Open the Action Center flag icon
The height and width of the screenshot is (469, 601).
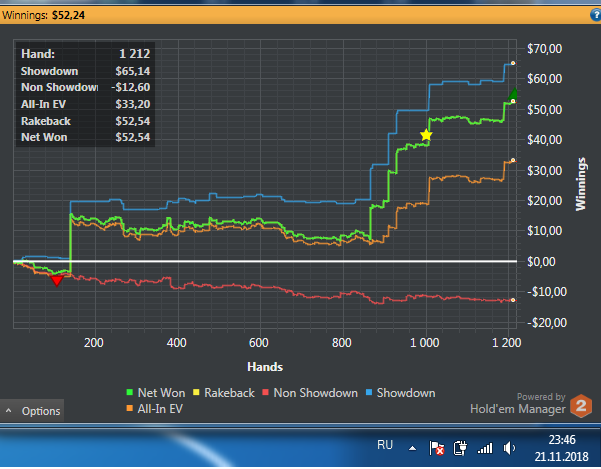click(437, 448)
